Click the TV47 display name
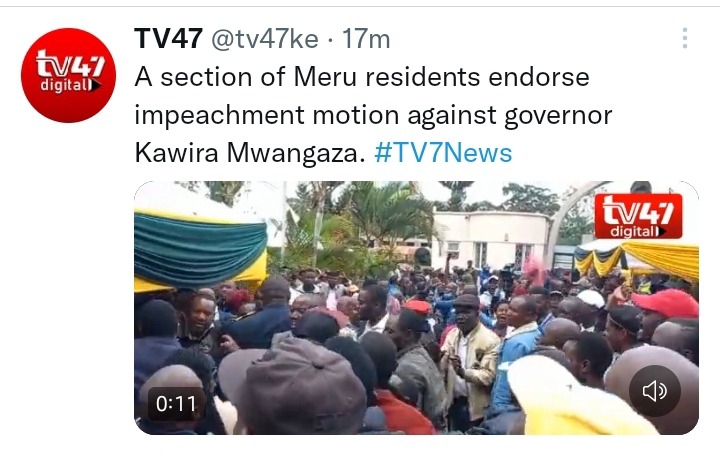720x456 pixels. coord(169,38)
